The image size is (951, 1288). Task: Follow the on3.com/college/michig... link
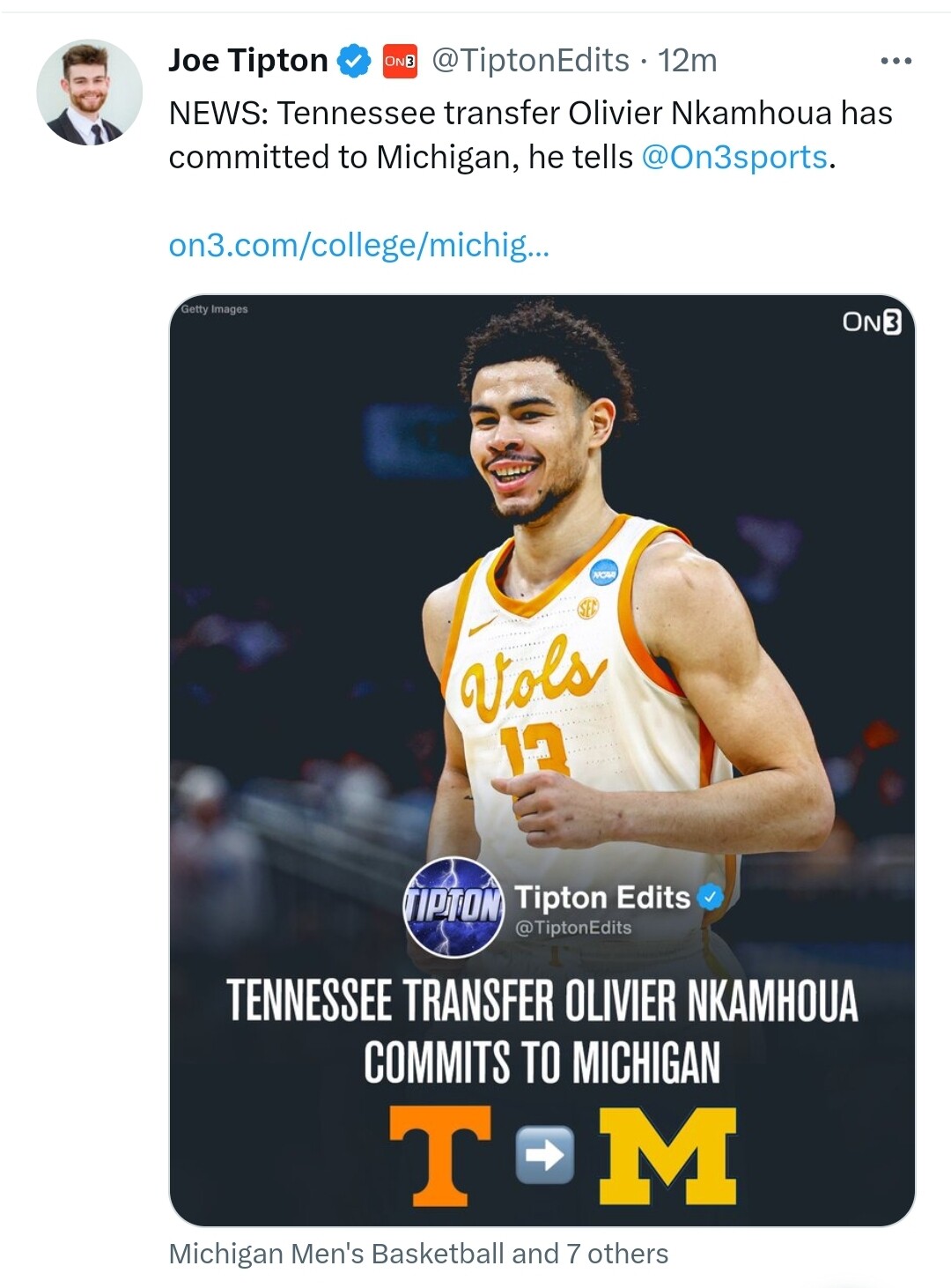click(x=358, y=245)
